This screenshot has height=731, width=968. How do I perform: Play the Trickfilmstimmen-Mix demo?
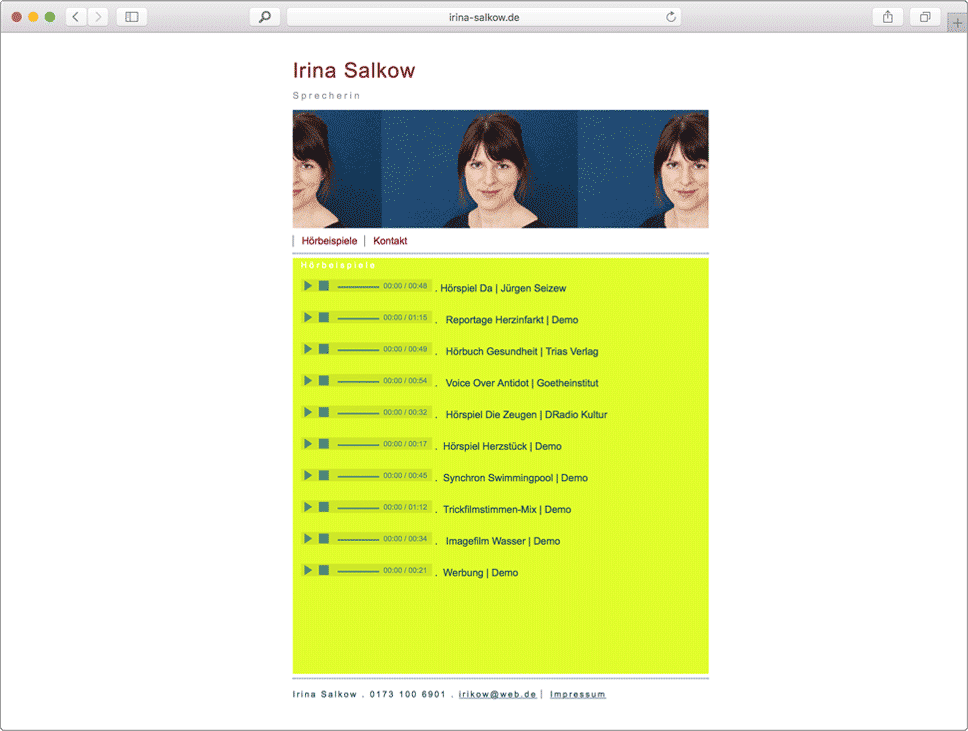coord(307,507)
